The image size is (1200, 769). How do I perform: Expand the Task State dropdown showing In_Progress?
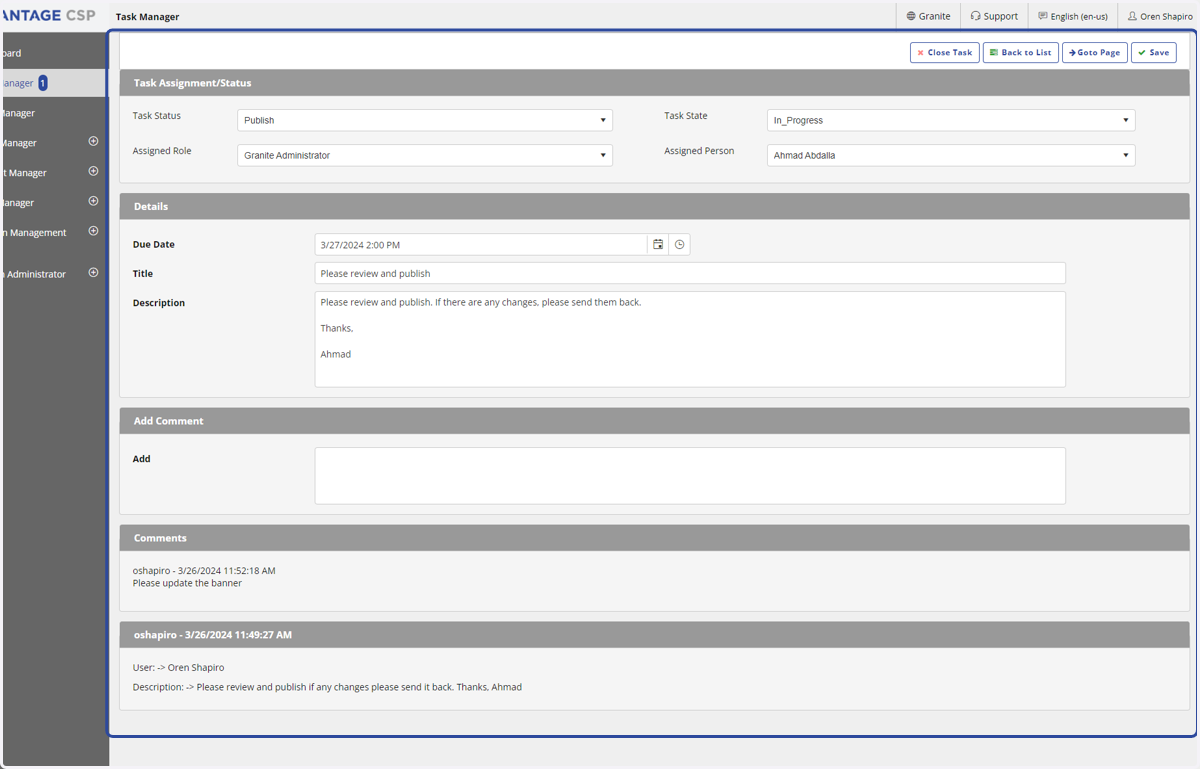pos(951,120)
